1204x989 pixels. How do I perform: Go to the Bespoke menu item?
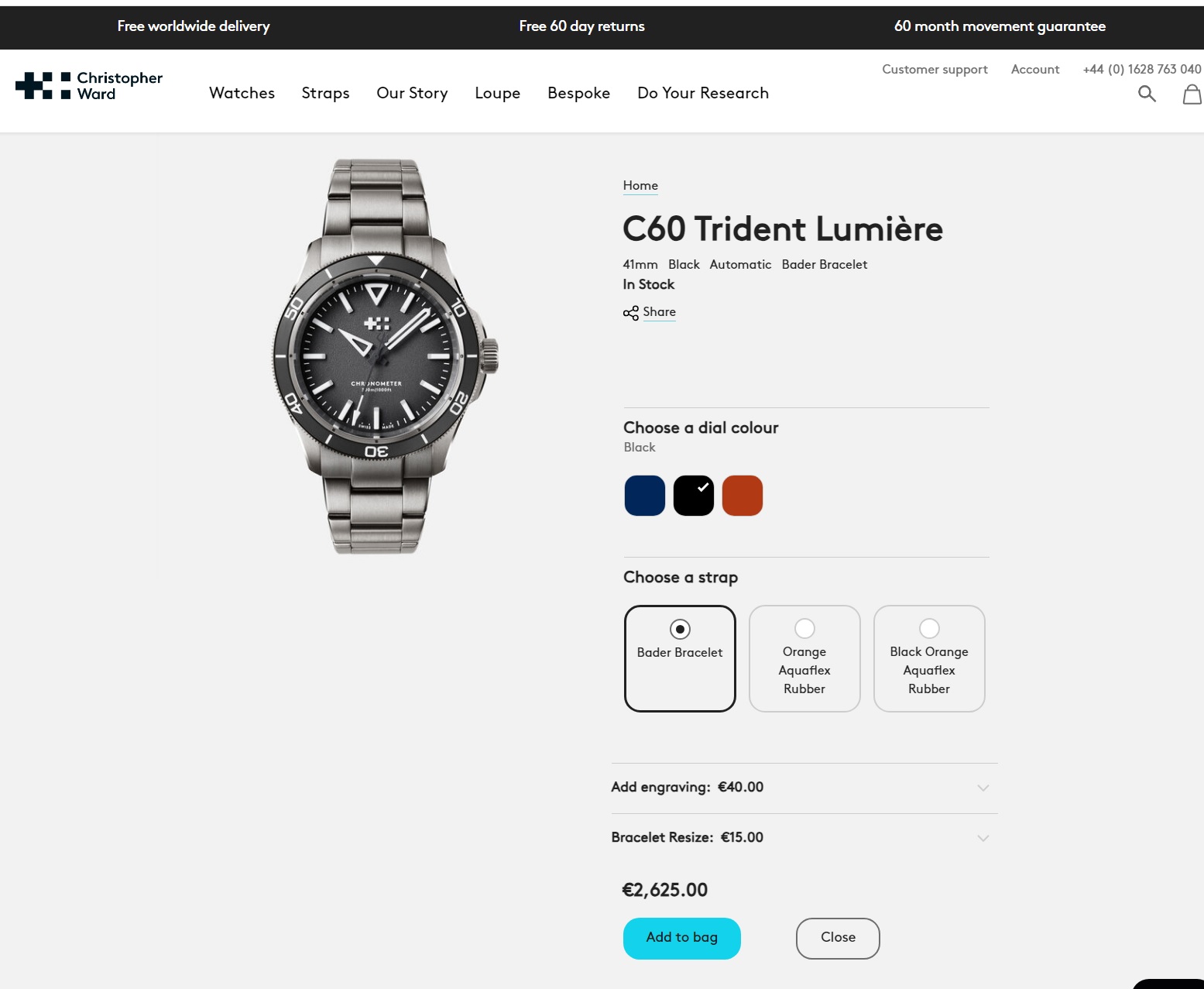click(x=578, y=93)
